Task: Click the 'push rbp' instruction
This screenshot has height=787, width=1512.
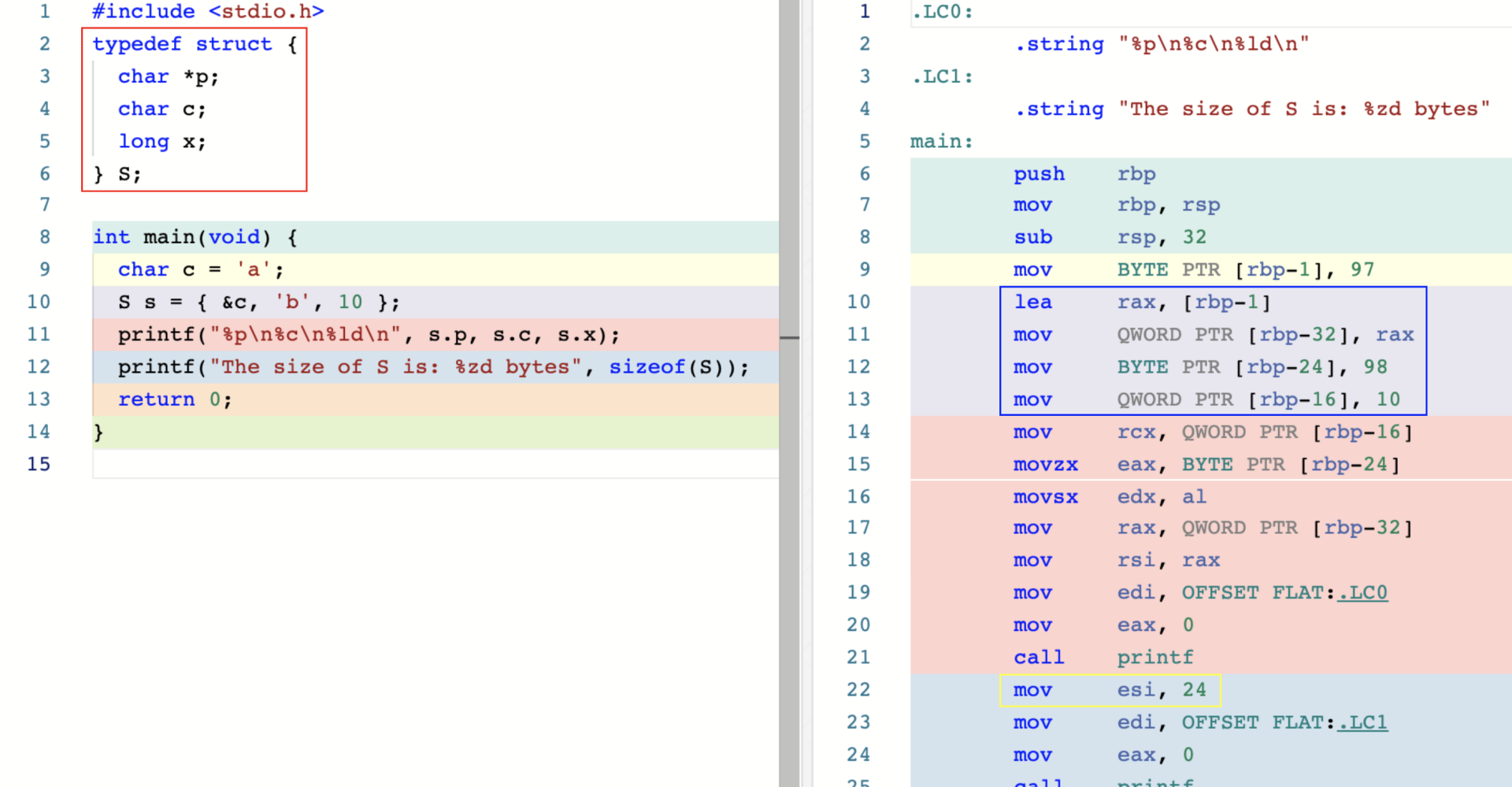Action: tap(1084, 174)
